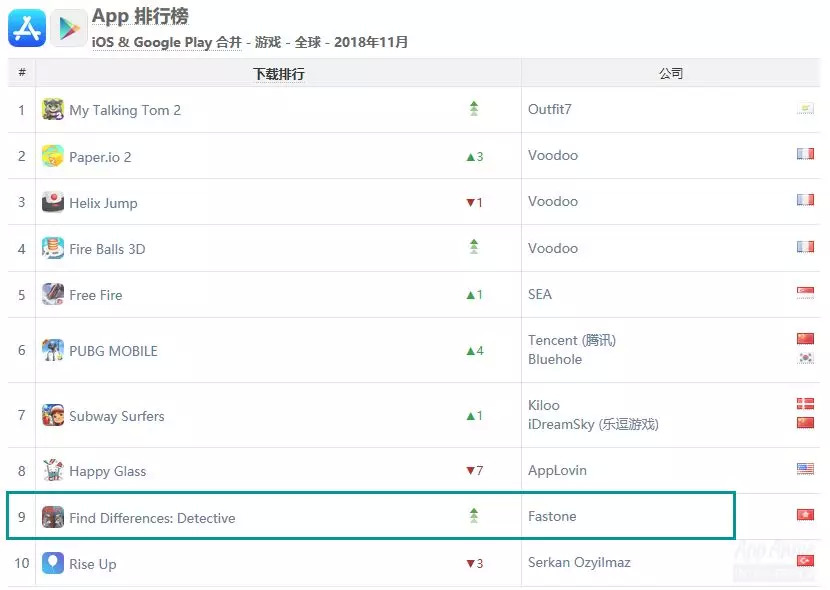Click China flag beside iDreamSky

(805, 423)
